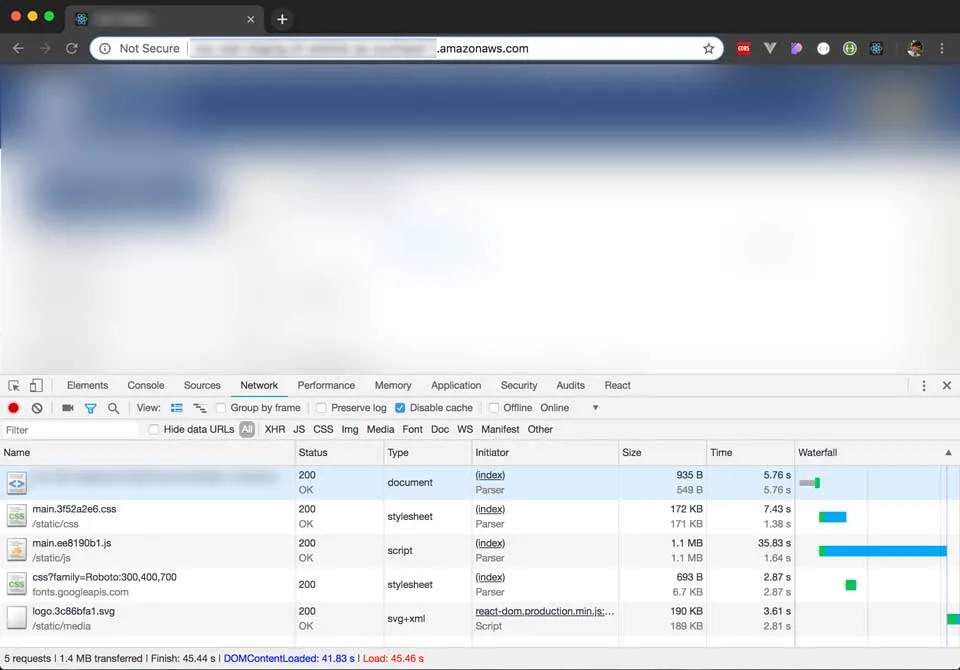Viewport: 960px width, 670px height.
Task: Stop recording the network log
Action: tap(11, 407)
